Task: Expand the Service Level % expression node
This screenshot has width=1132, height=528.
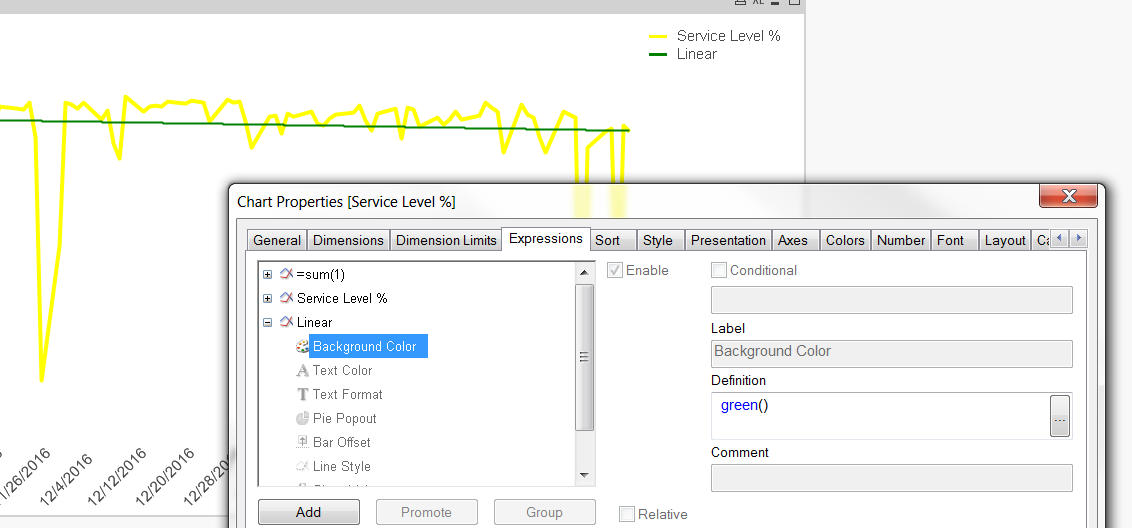Action: (x=268, y=298)
